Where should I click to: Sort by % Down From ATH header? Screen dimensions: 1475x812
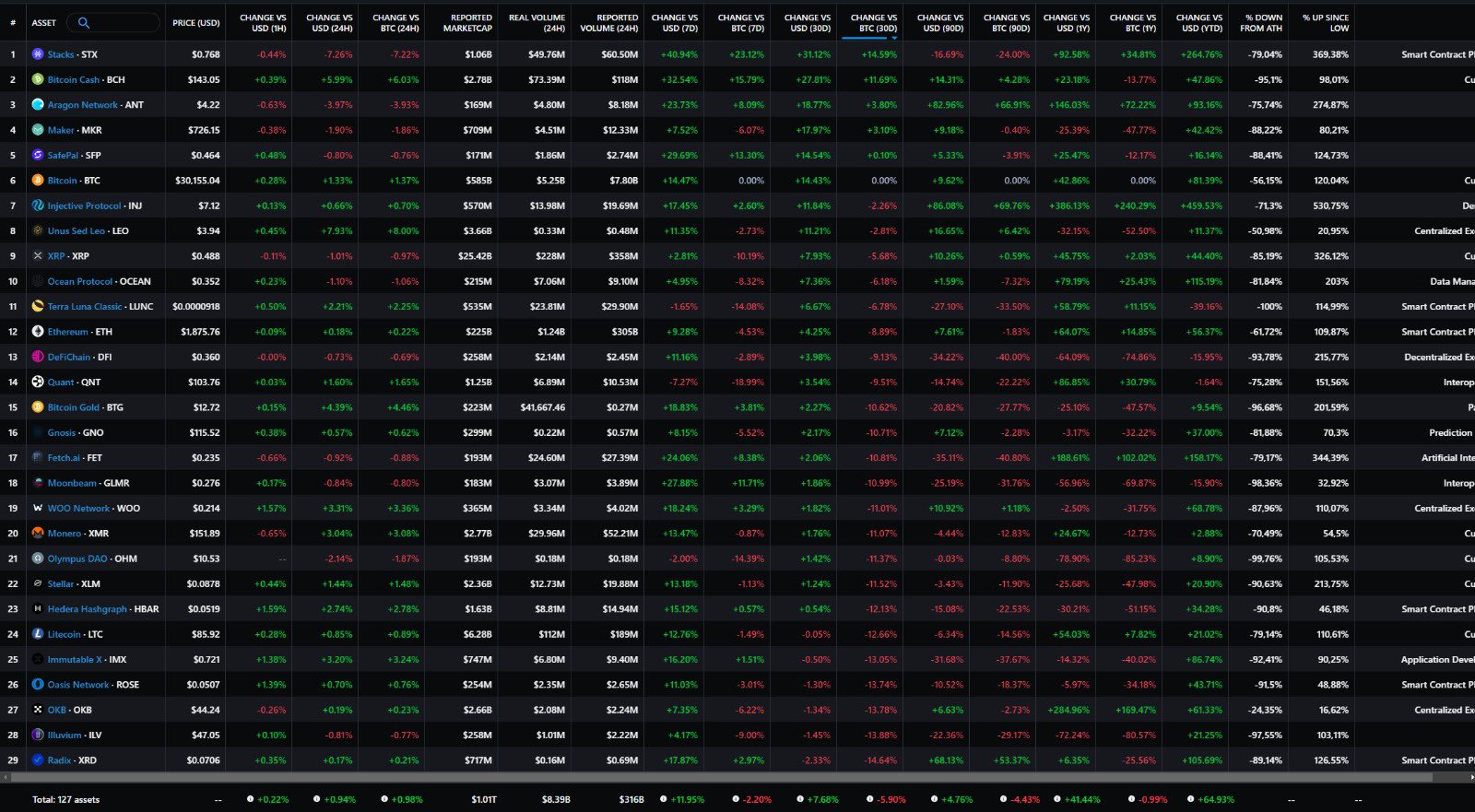(1263, 23)
